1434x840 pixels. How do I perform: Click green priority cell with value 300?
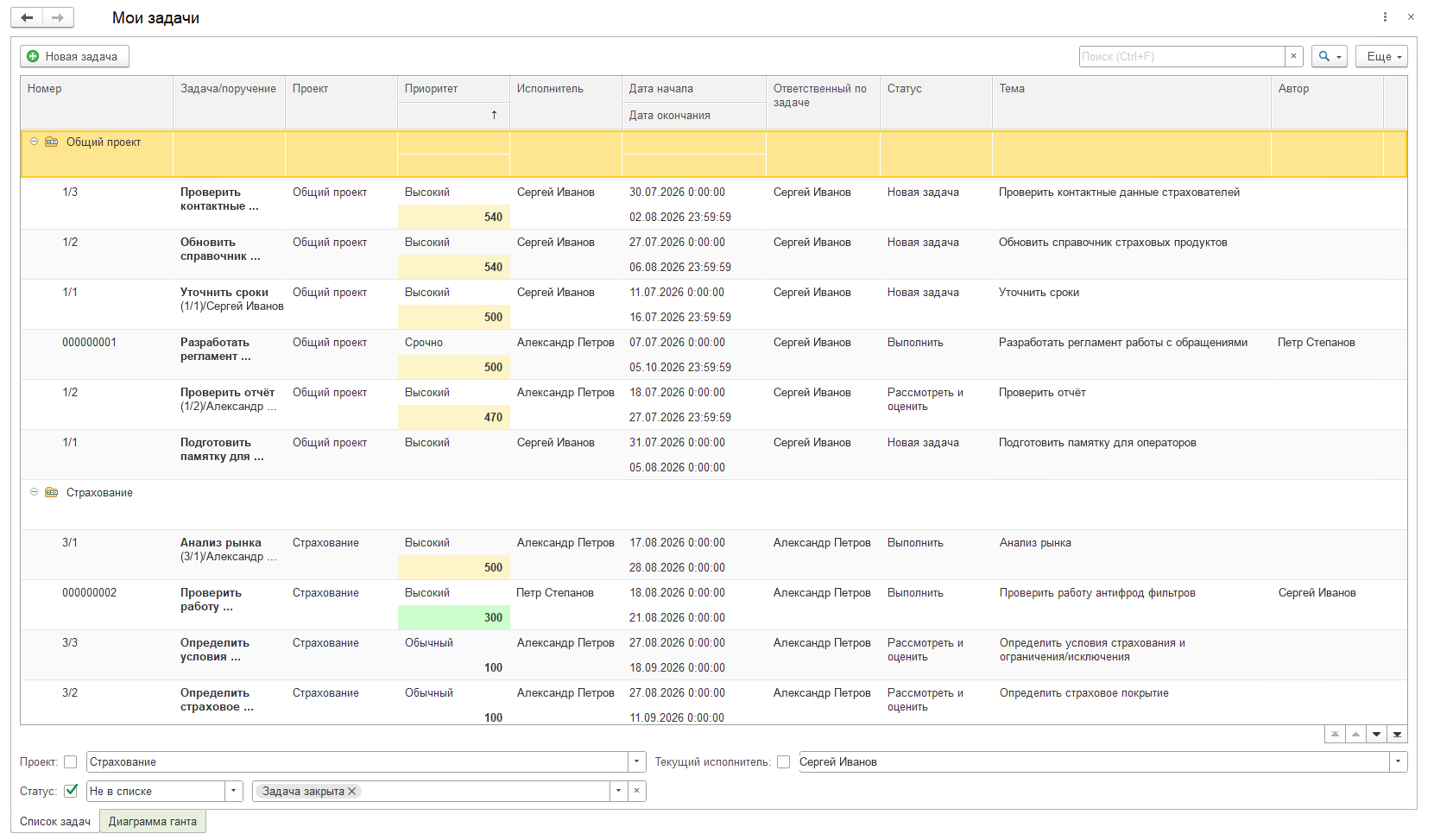point(453,617)
